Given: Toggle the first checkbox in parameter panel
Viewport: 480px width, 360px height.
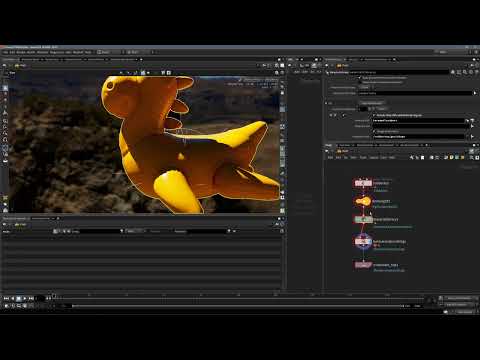Looking at the screenshot, I should pyautogui.click(x=360, y=77).
